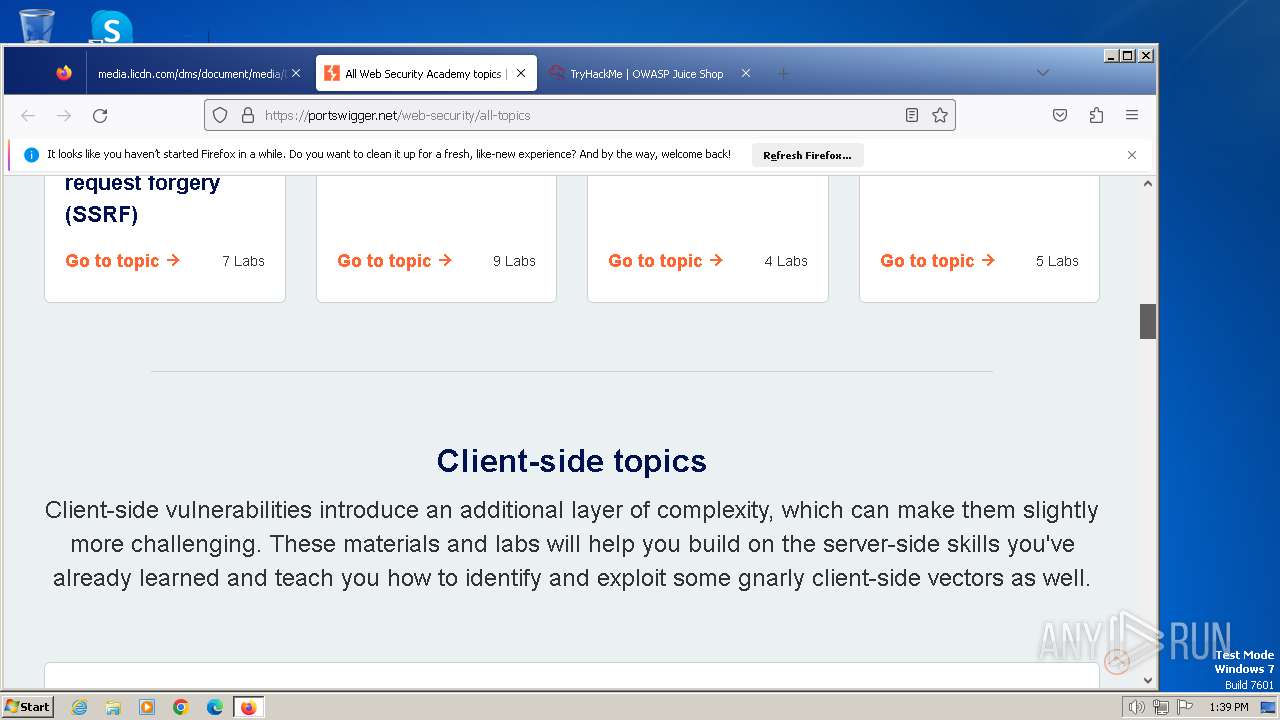Bookmark this page with the star icon
This screenshot has height=720, width=1280.
coord(940,115)
